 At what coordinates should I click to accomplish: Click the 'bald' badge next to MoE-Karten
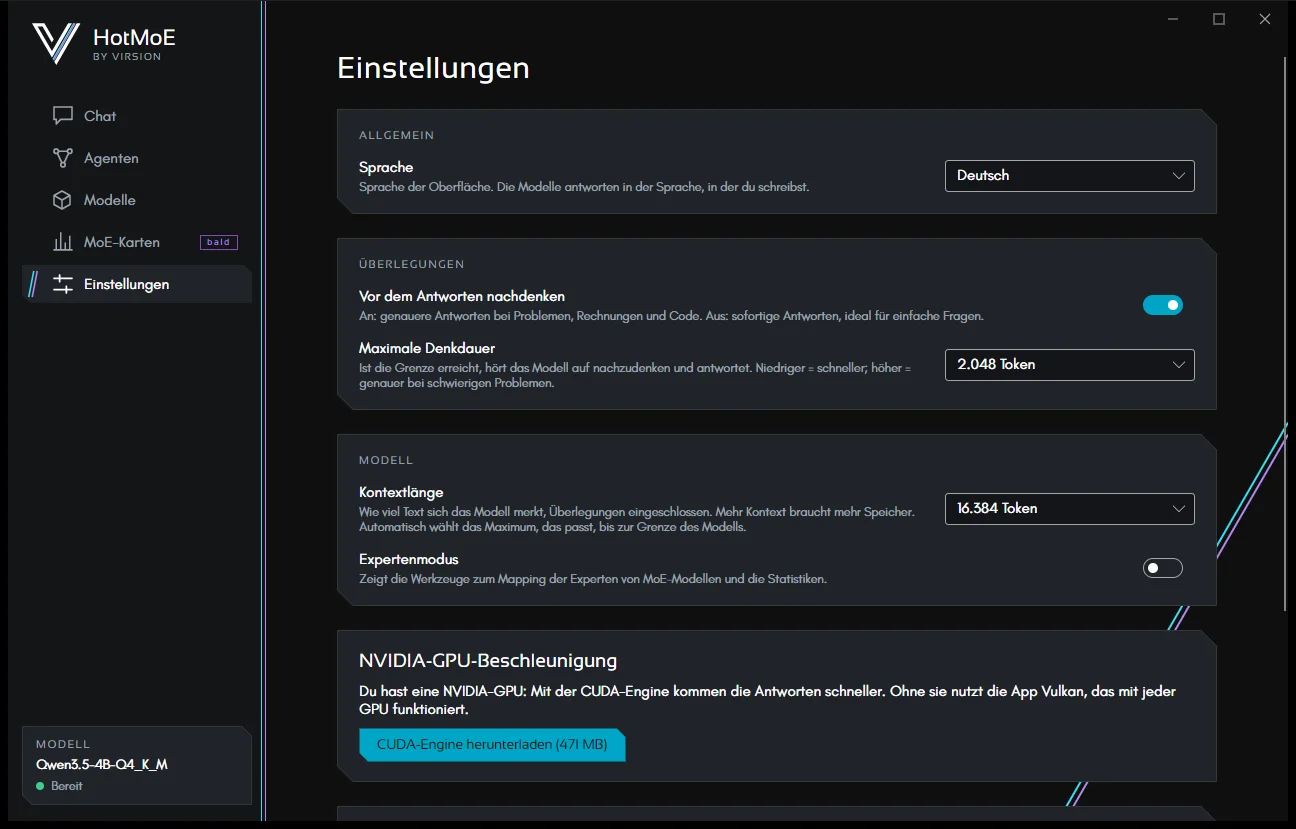[x=219, y=242]
